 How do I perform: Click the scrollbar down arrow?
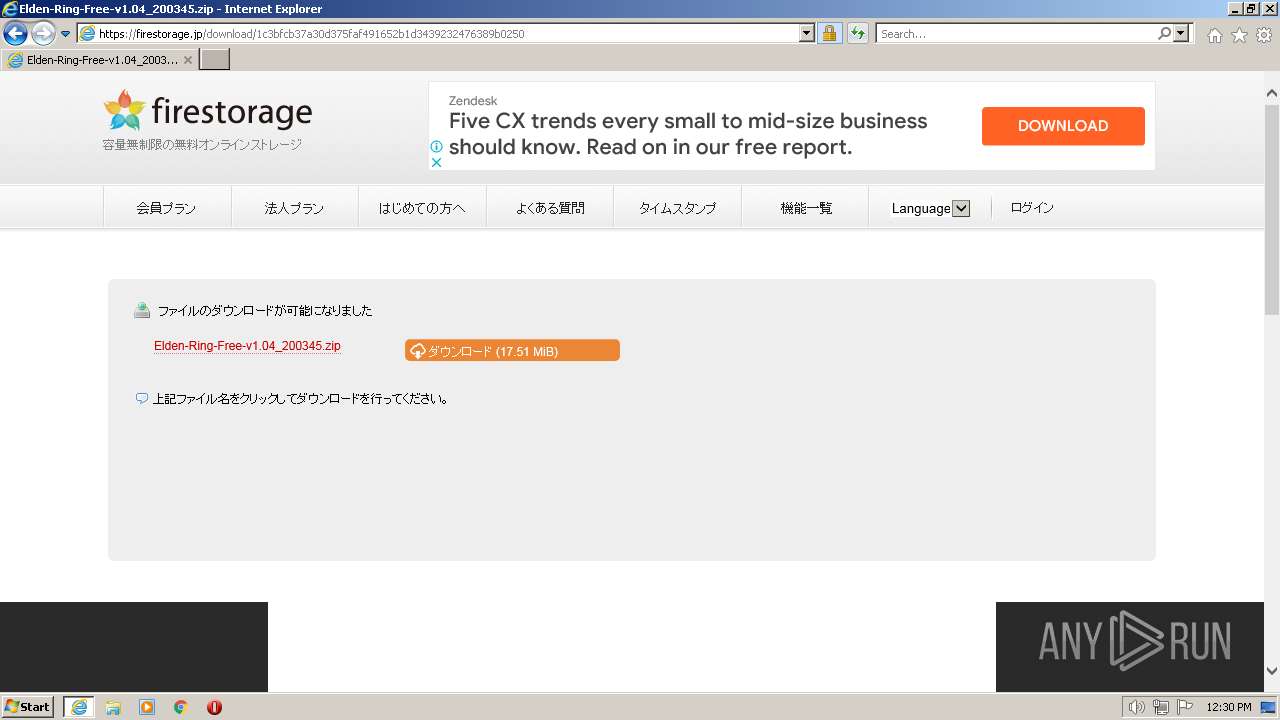pyautogui.click(x=1272, y=671)
